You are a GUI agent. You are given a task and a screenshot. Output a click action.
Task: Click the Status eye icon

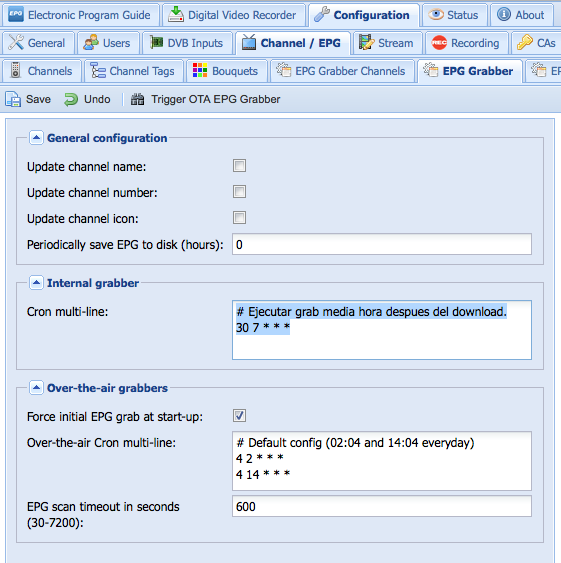(436, 15)
